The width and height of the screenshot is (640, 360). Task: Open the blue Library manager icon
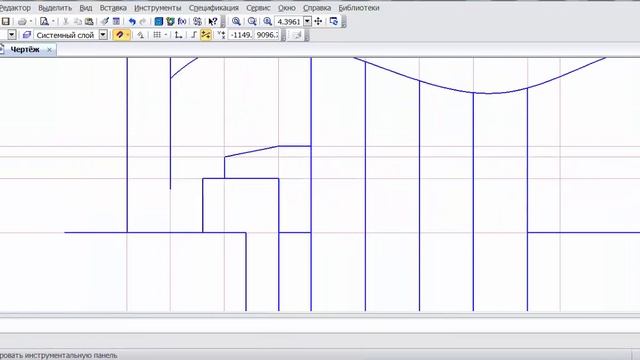(x=159, y=21)
